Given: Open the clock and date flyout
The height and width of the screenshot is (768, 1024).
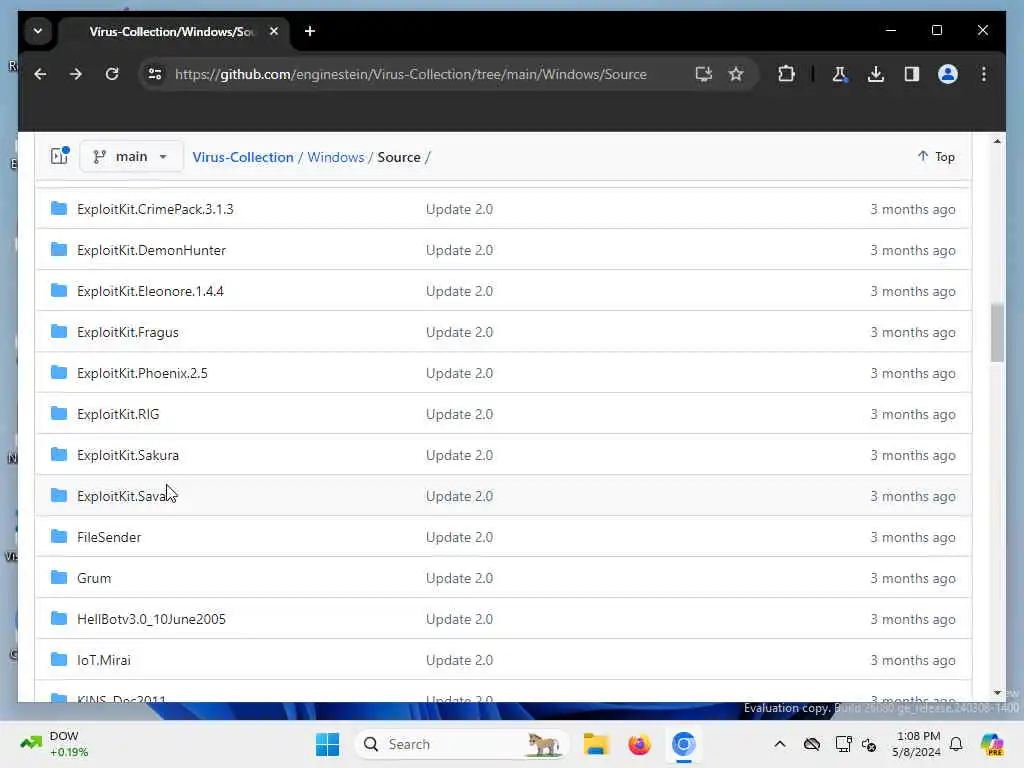Looking at the screenshot, I should click(917, 744).
